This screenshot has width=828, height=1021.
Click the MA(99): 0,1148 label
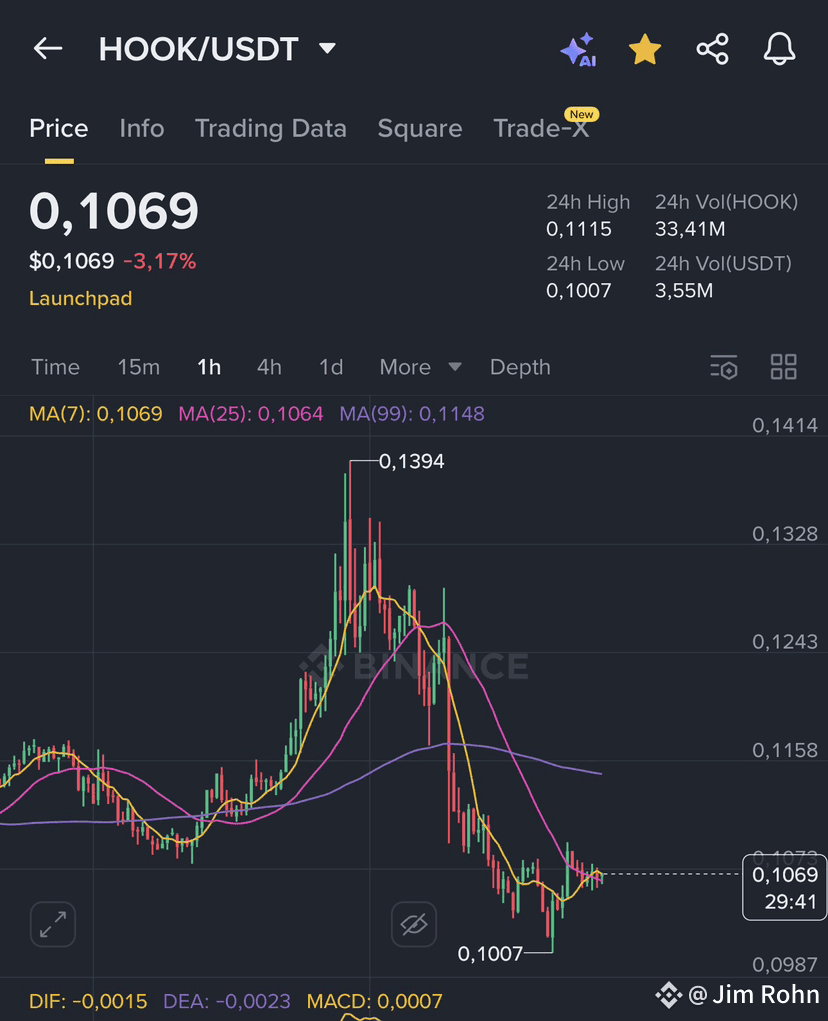click(x=412, y=413)
